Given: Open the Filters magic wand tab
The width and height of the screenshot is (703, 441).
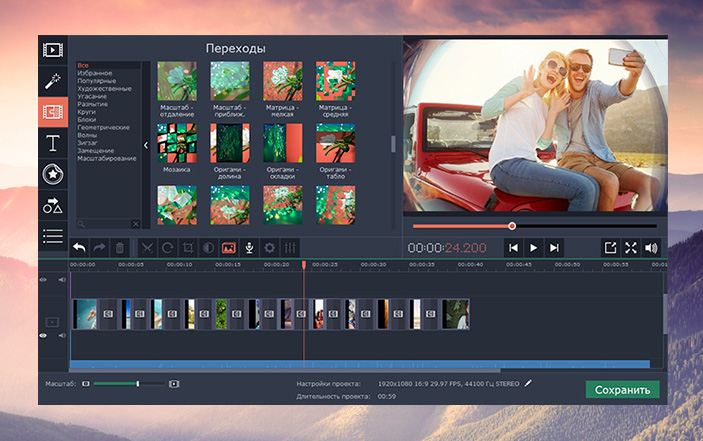Looking at the screenshot, I should [53, 80].
